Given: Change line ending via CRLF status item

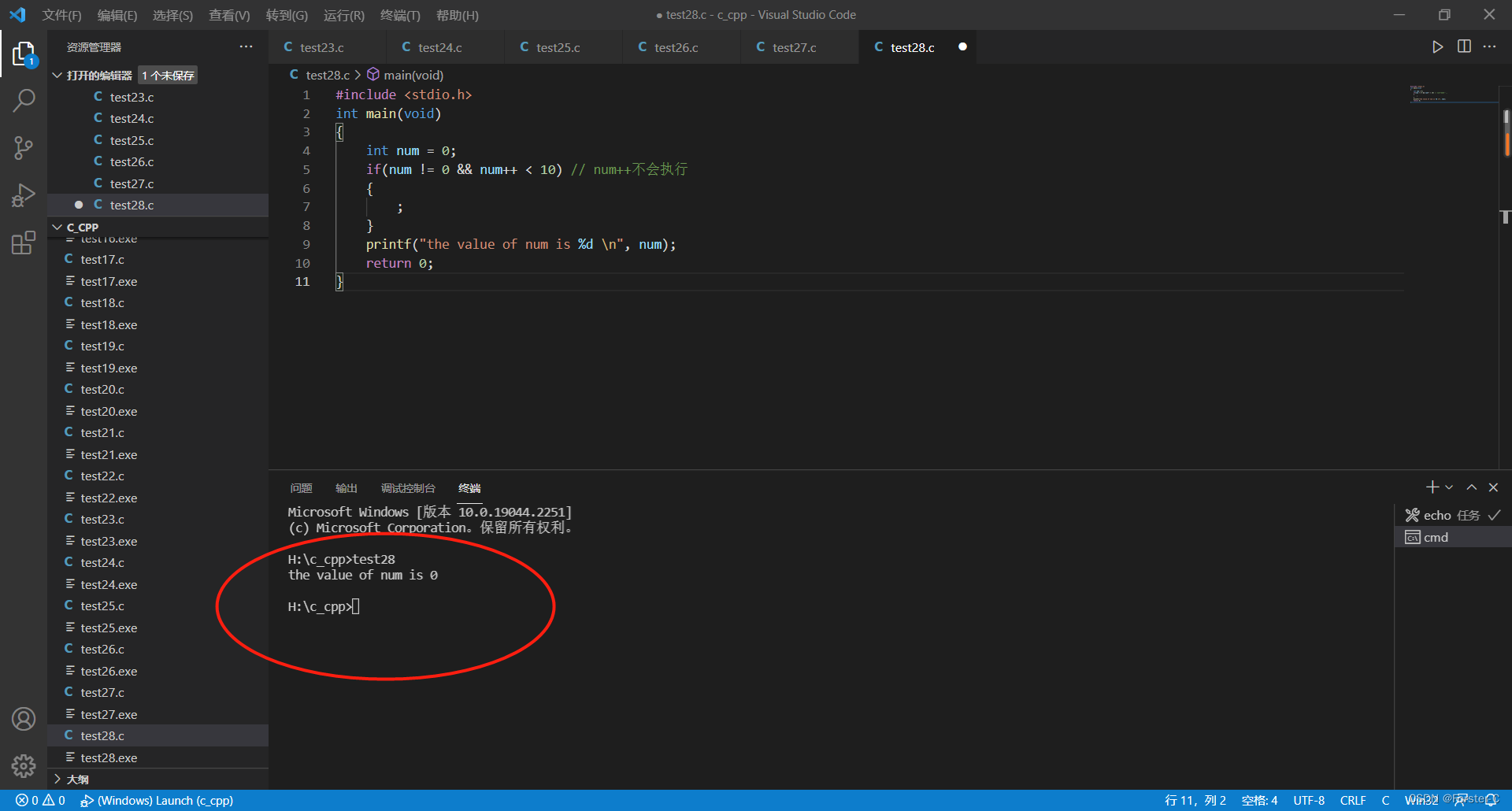Looking at the screenshot, I should 1353,800.
